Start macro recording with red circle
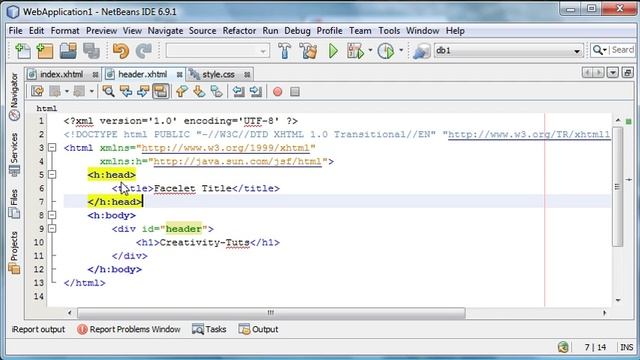Image resolution: width=640 pixels, height=360 pixels. coord(278,91)
